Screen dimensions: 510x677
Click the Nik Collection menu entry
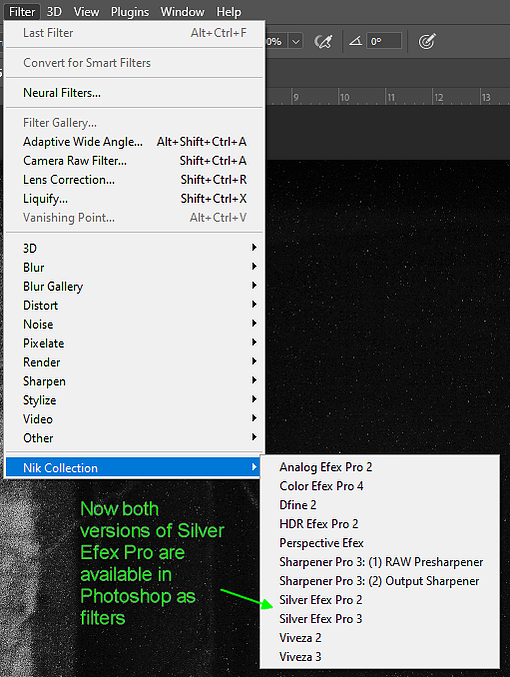(x=133, y=468)
